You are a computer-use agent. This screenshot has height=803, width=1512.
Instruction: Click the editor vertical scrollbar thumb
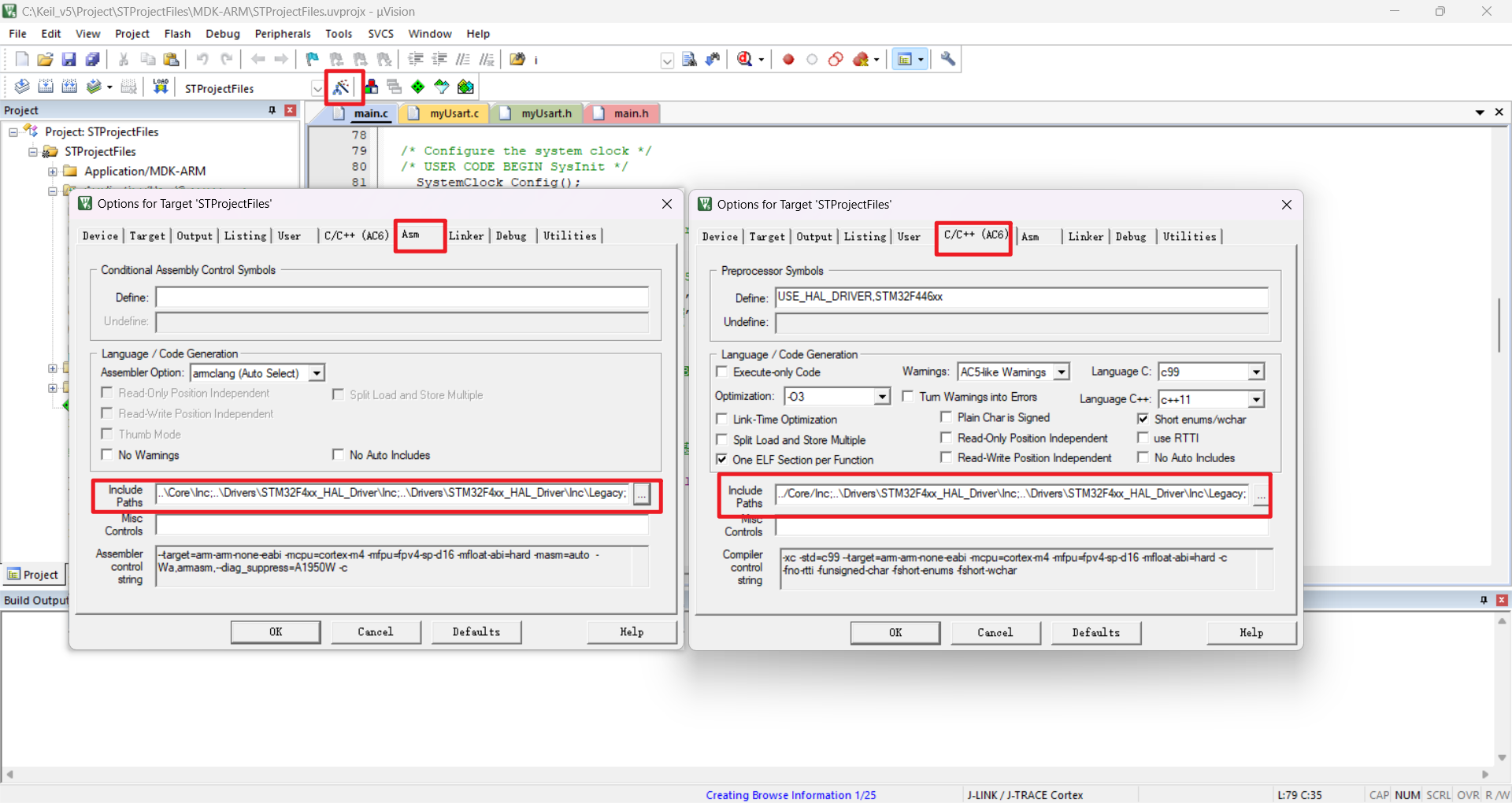point(1499,324)
